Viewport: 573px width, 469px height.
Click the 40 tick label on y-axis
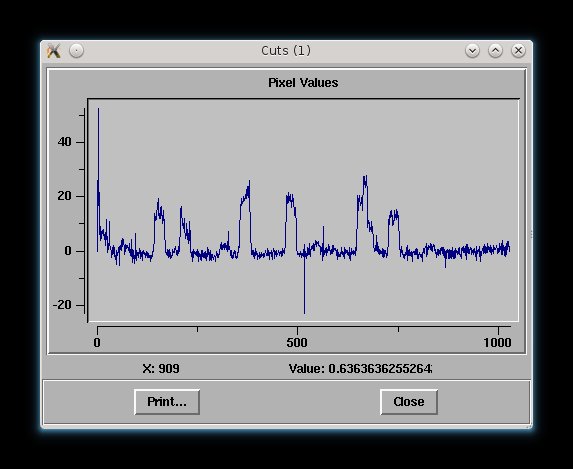tap(65, 142)
